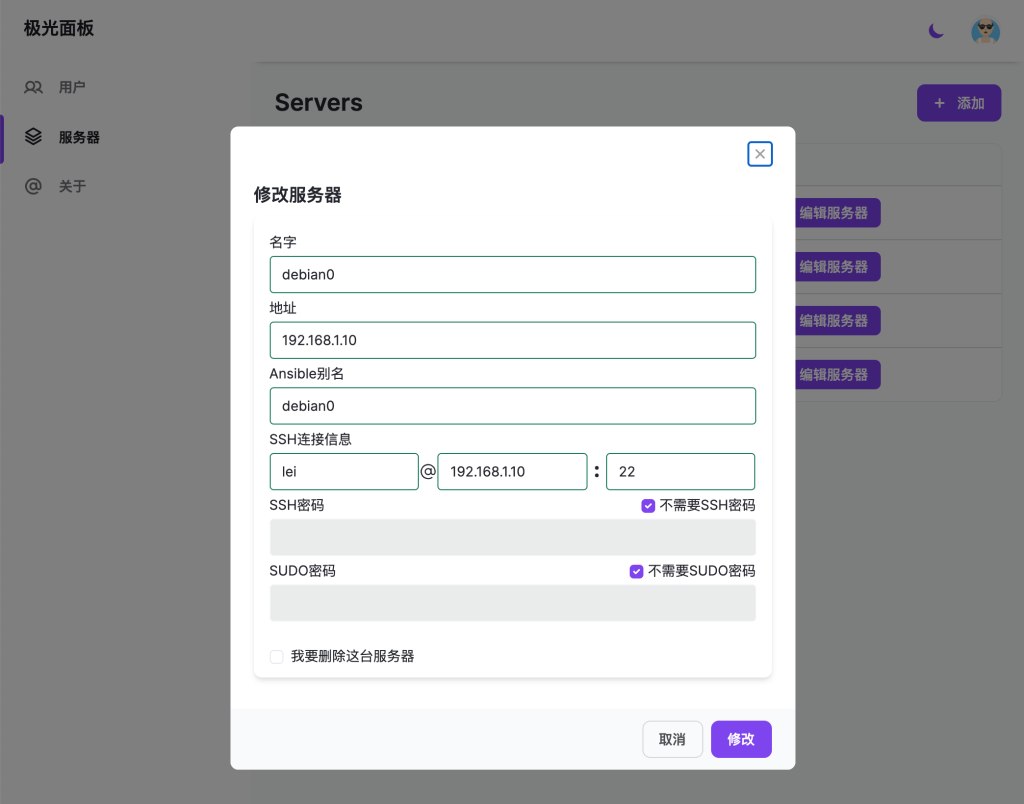Viewport: 1024px width, 804px height.
Task: Open profile via the avatar icon
Action: (x=985, y=31)
